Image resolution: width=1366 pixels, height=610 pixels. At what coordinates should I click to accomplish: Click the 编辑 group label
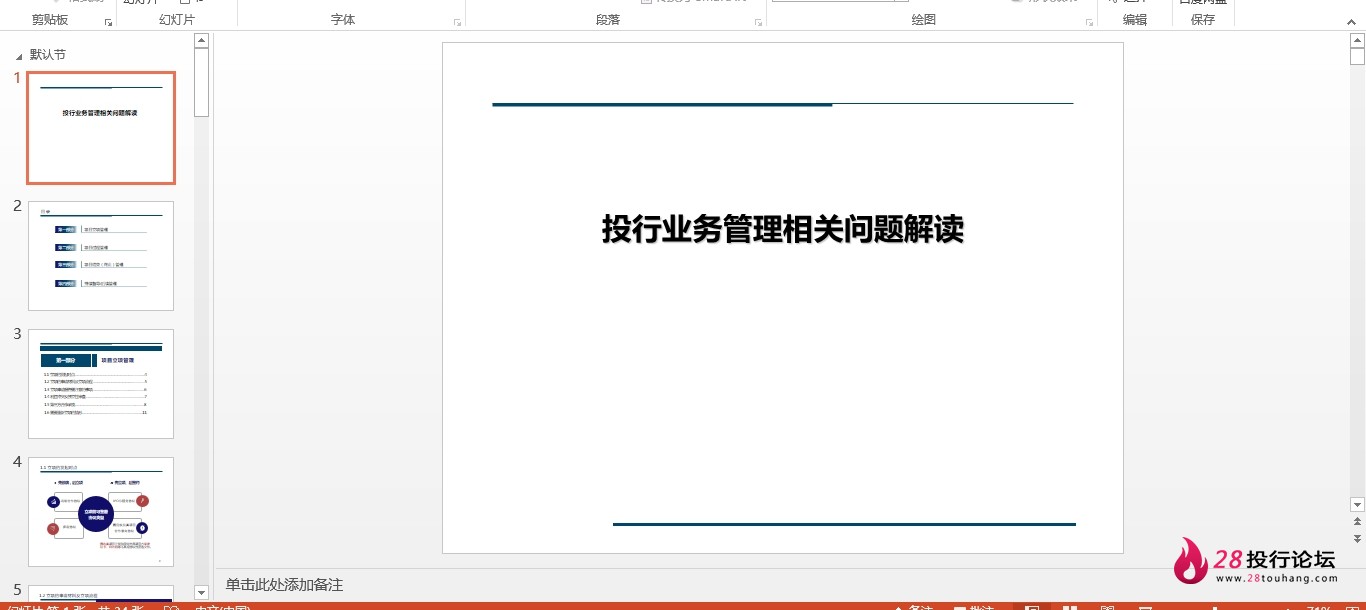tap(1135, 20)
